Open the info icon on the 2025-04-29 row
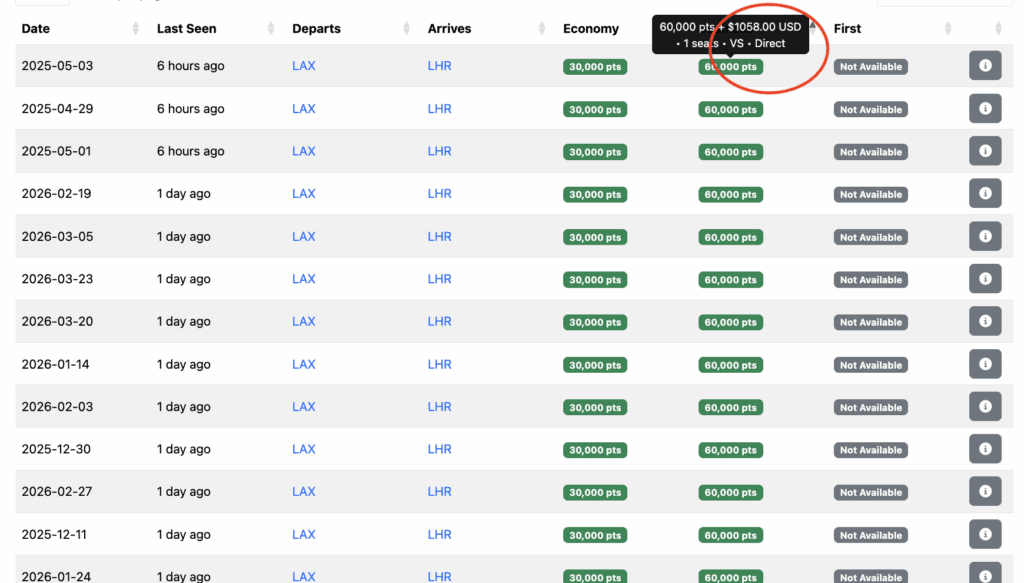Image resolution: width=1024 pixels, height=583 pixels. click(985, 108)
